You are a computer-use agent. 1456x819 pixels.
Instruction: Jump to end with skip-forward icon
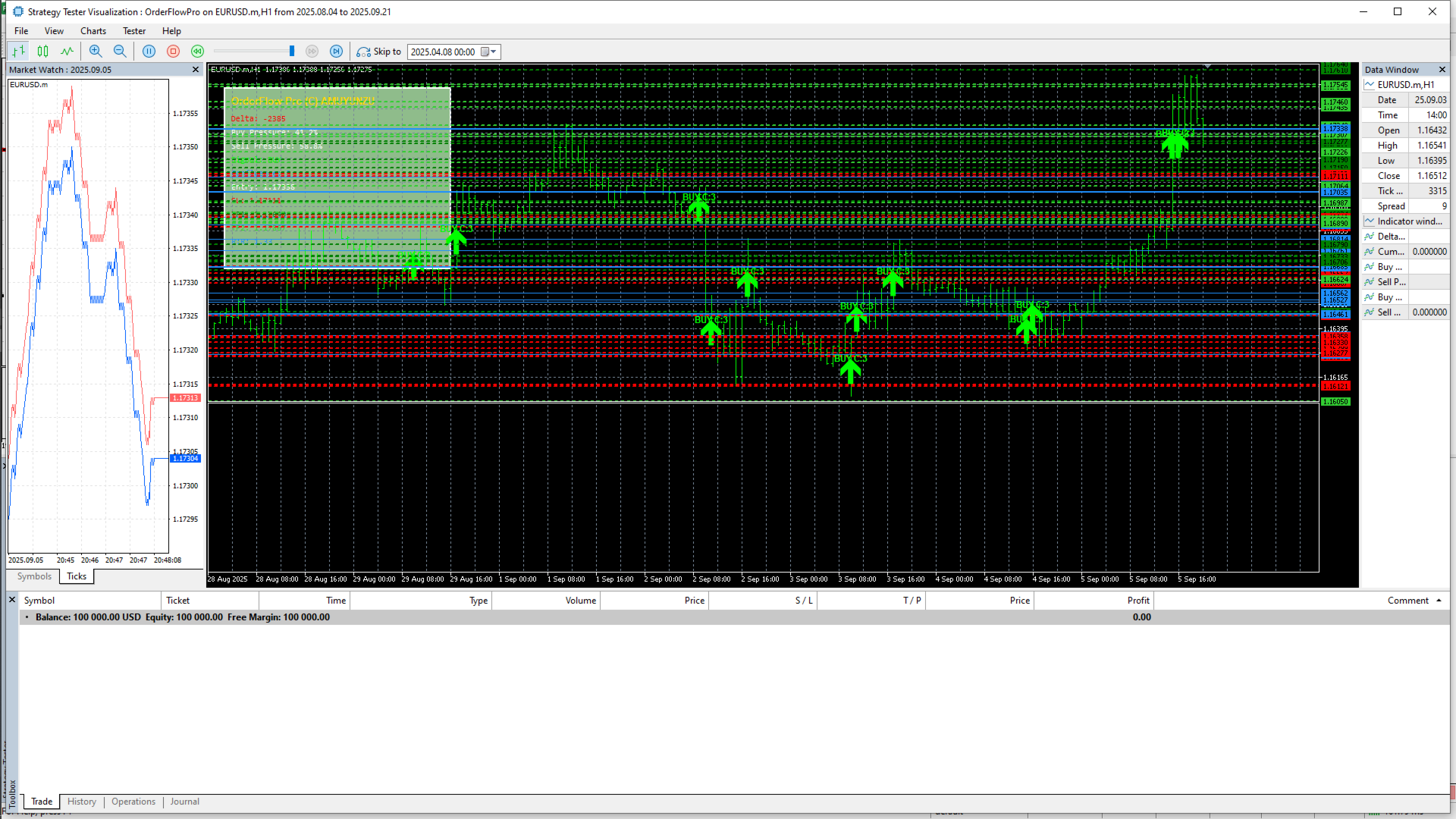(337, 52)
